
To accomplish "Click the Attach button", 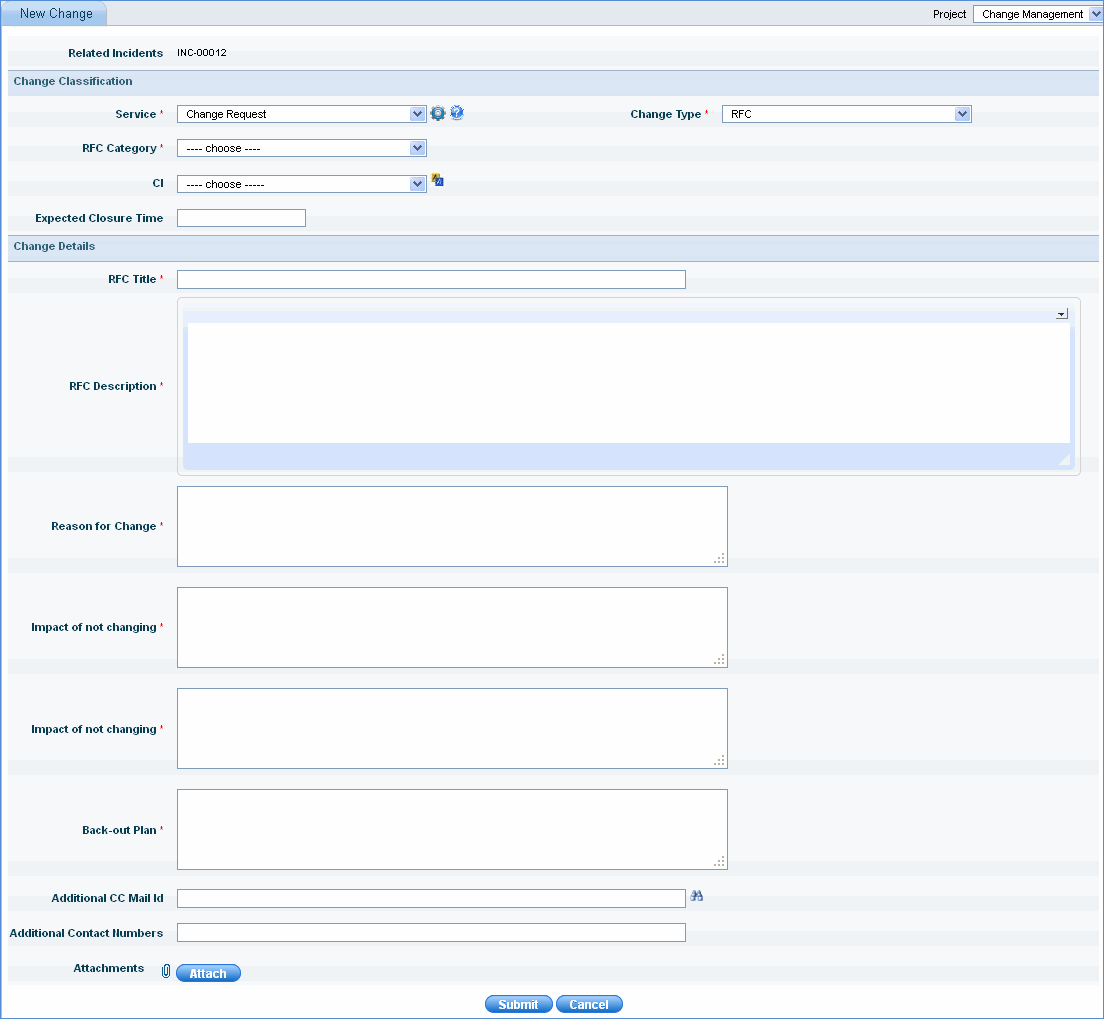I will click(208, 973).
